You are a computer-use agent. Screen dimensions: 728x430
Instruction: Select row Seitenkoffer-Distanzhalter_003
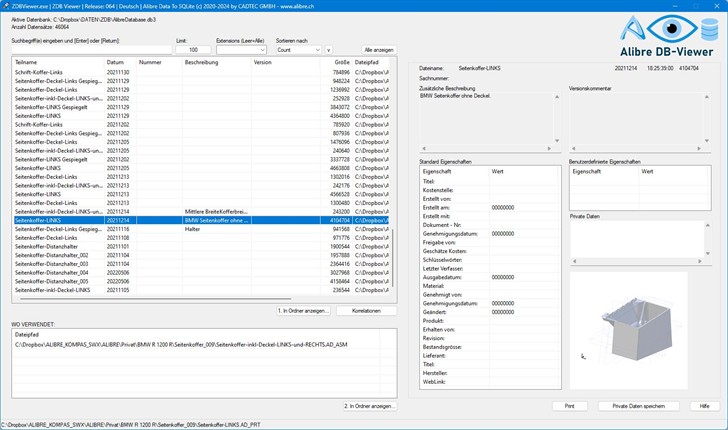coord(201,264)
